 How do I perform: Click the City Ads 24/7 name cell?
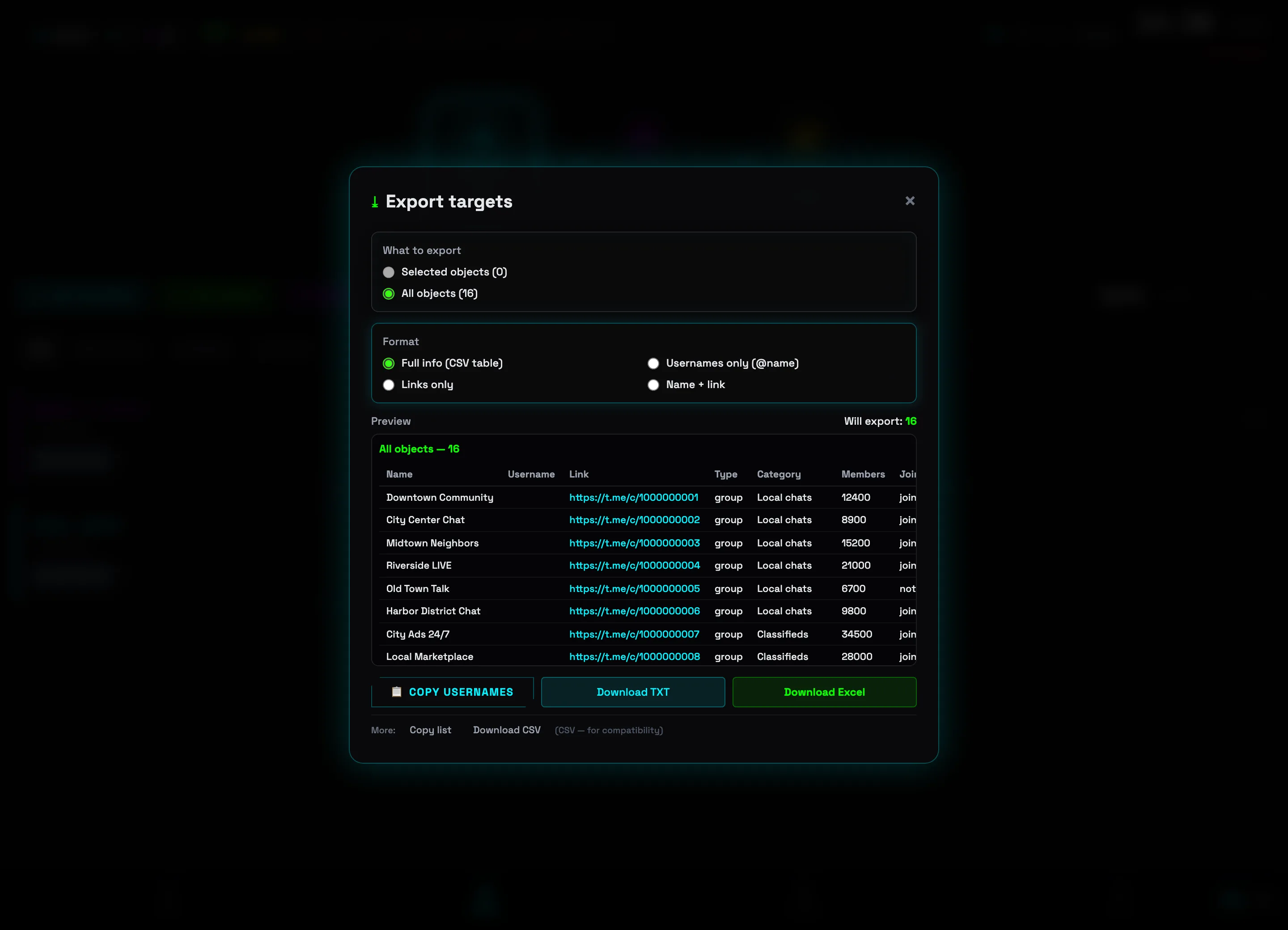click(417, 634)
